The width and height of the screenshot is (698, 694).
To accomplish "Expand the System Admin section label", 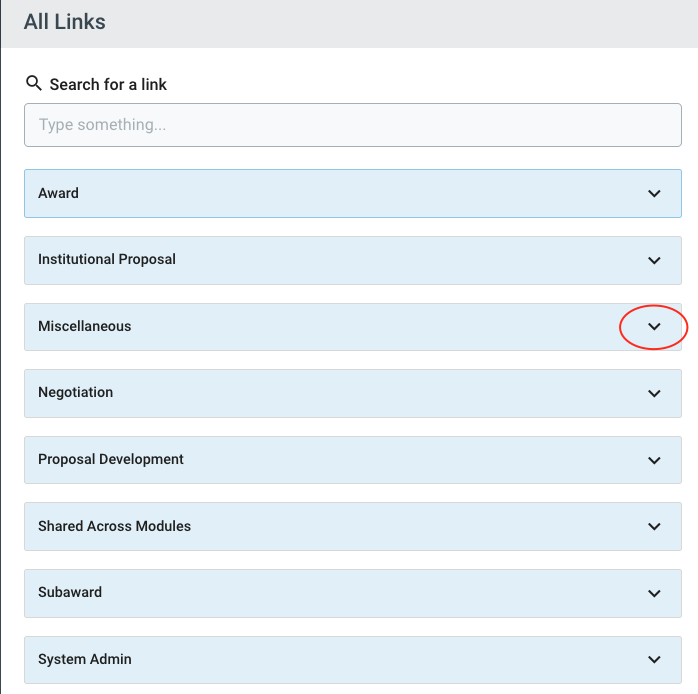I will point(85,659).
